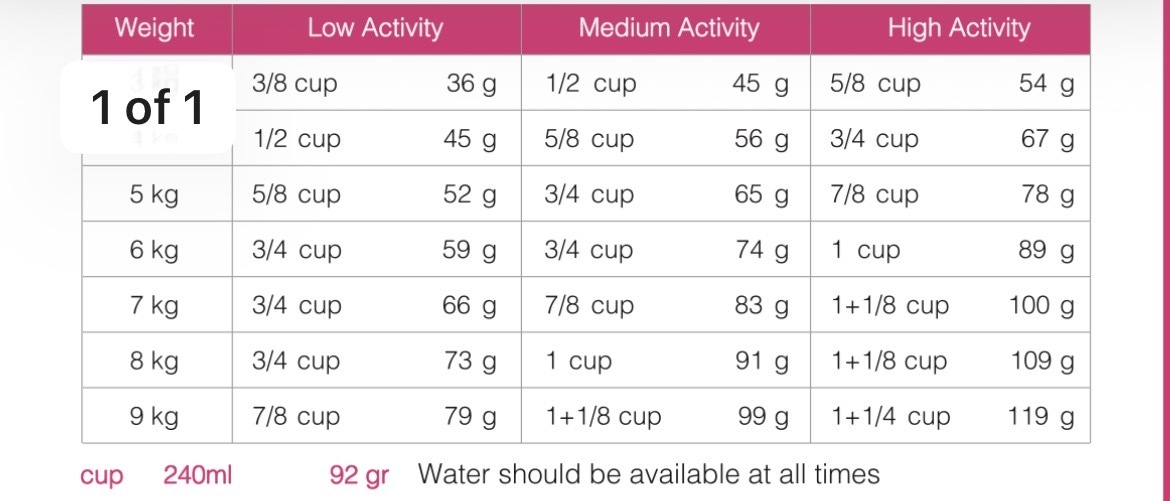Click the 8 kg weight row label
This screenshot has width=1170, height=501.
(x=154, y=361)
